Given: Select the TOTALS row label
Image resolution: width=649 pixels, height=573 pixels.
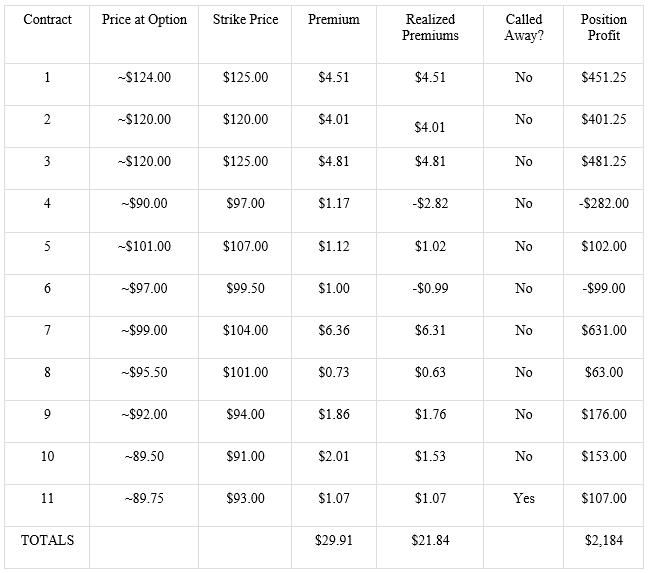Looking at the screenshot, I should [x=47, y=540].
